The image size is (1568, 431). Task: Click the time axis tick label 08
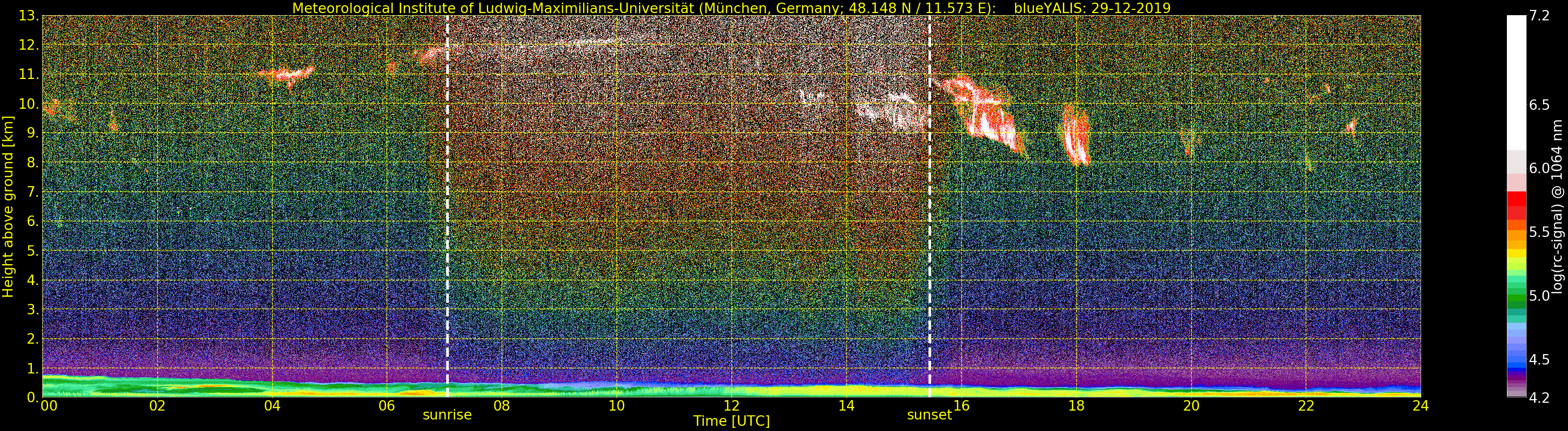tap(502, 406)
